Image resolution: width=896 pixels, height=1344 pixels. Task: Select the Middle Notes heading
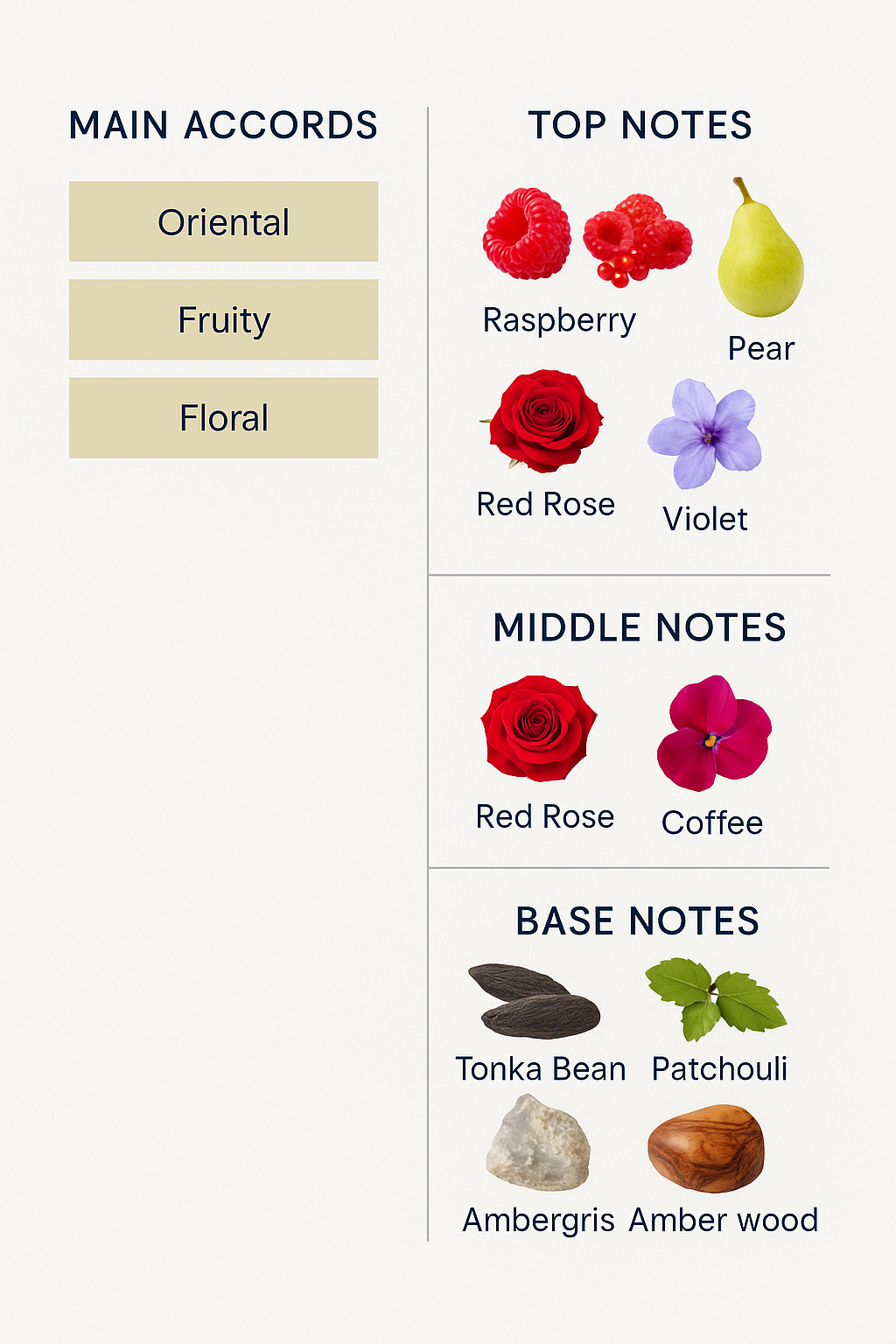tap(640, 627)
